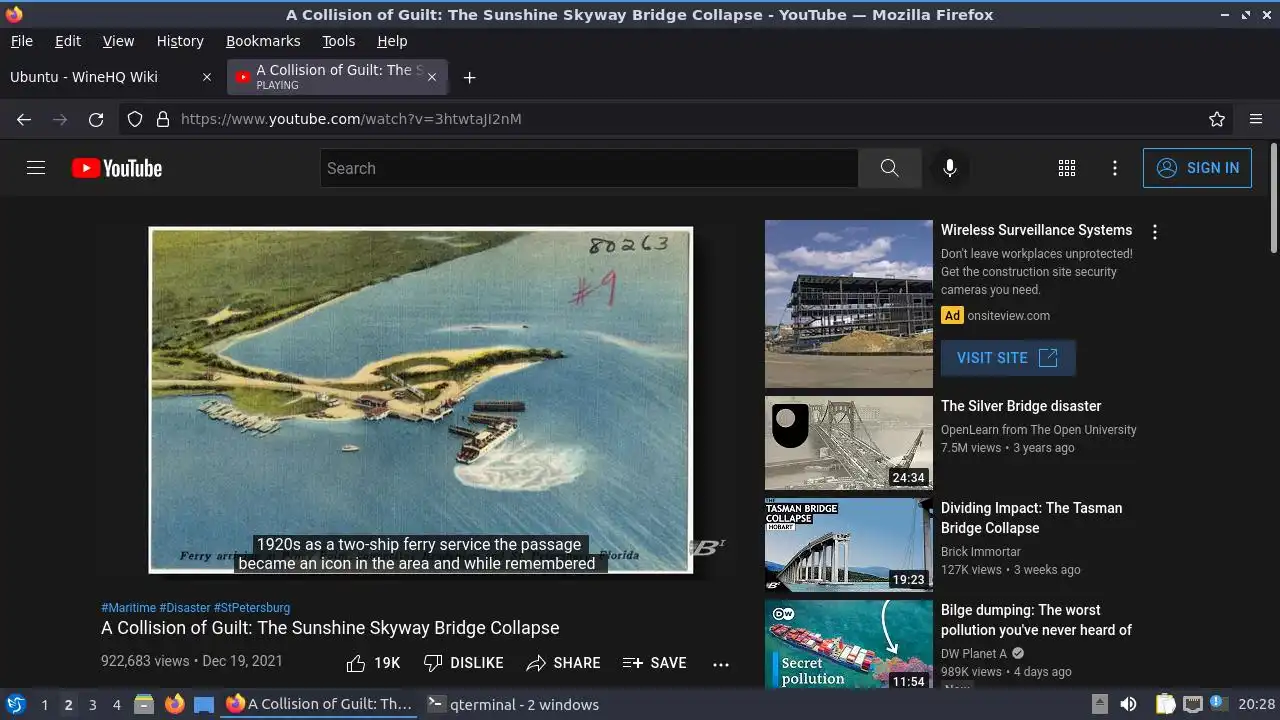Viewport: 1280px width, 720px height.
Task: Reload the current page
Action: pos(96,119)
